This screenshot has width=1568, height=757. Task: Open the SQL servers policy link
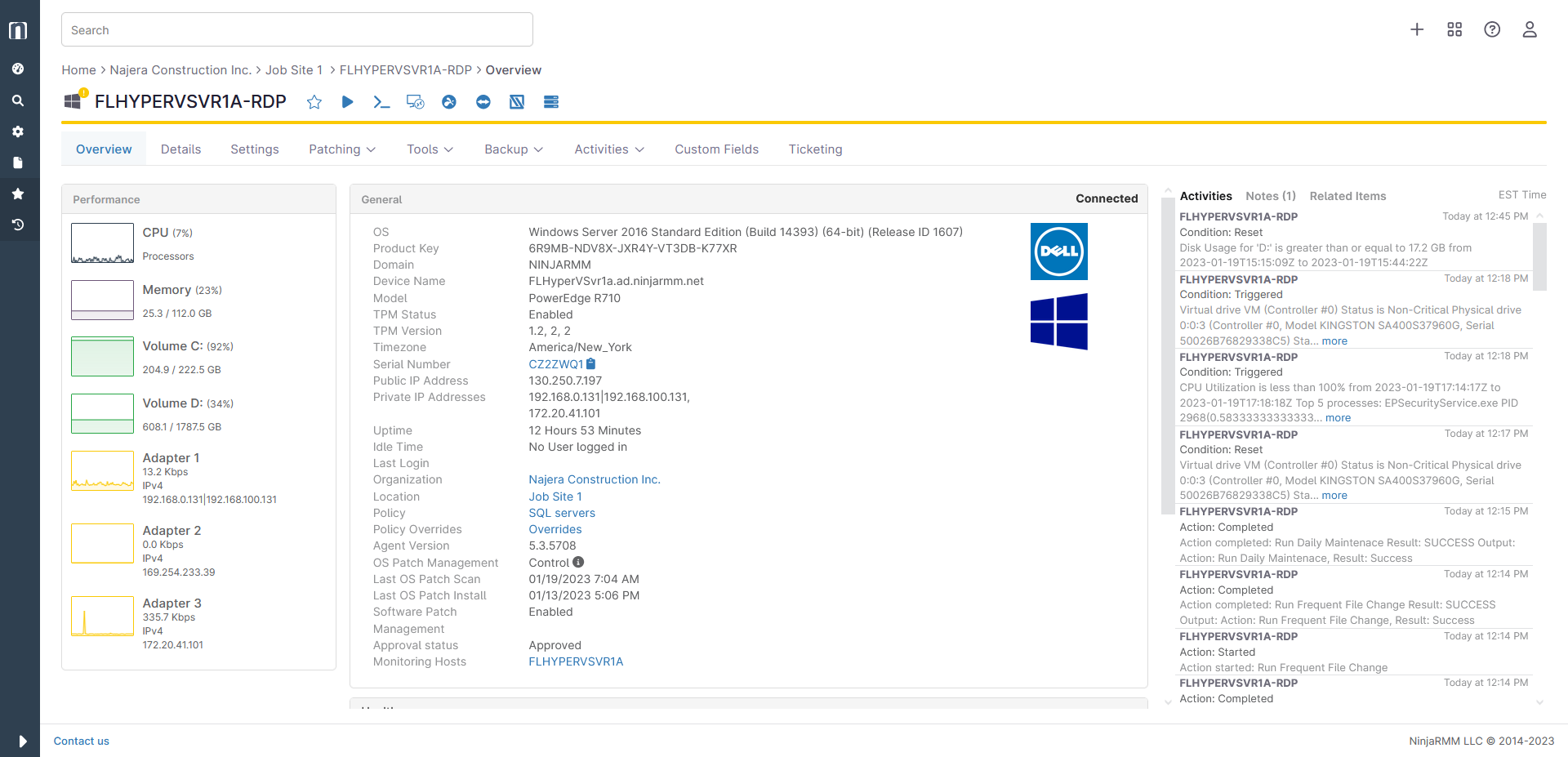pos(562,513)
